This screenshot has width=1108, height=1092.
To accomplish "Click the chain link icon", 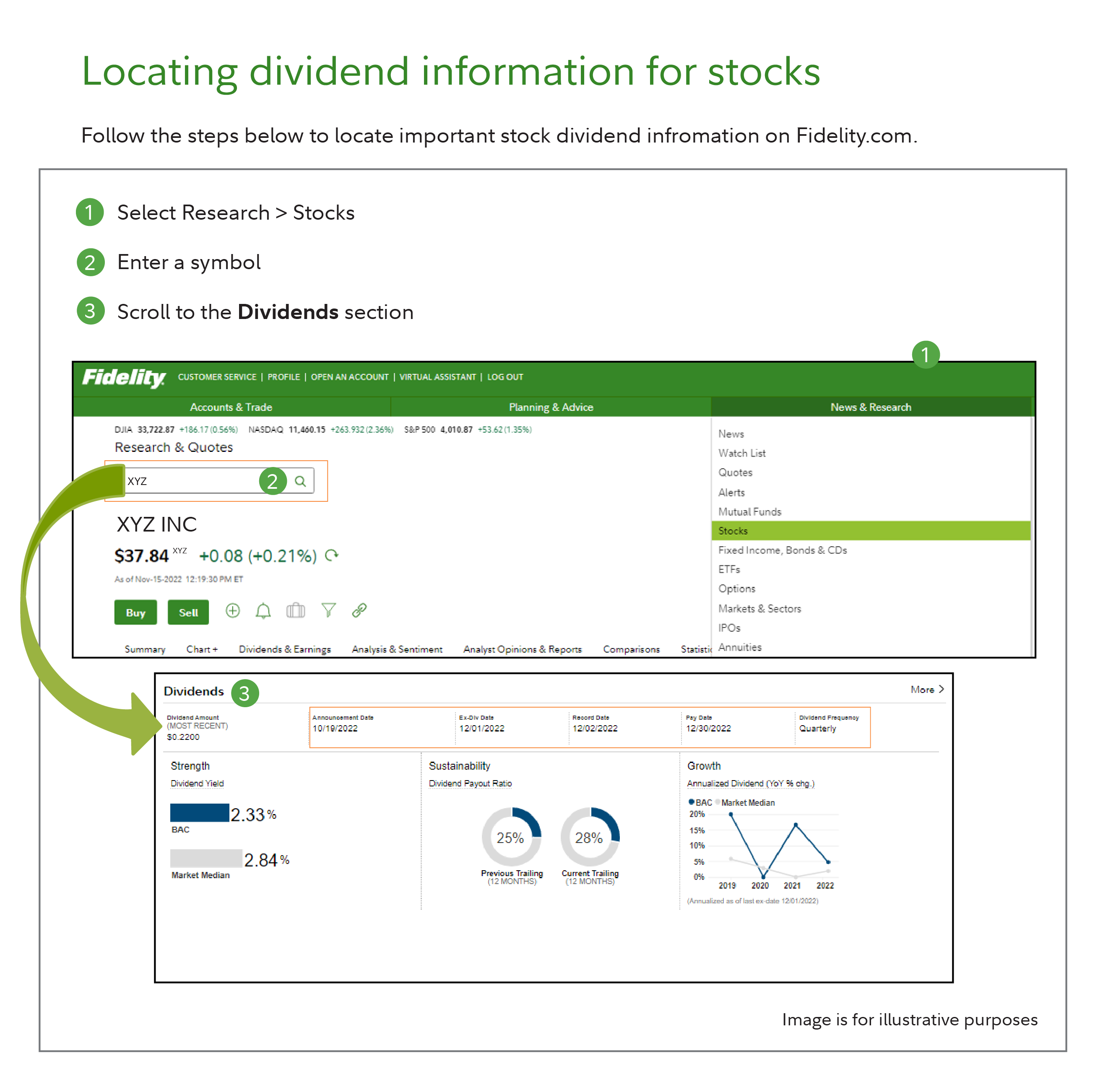I will click(x=359, y=610).
